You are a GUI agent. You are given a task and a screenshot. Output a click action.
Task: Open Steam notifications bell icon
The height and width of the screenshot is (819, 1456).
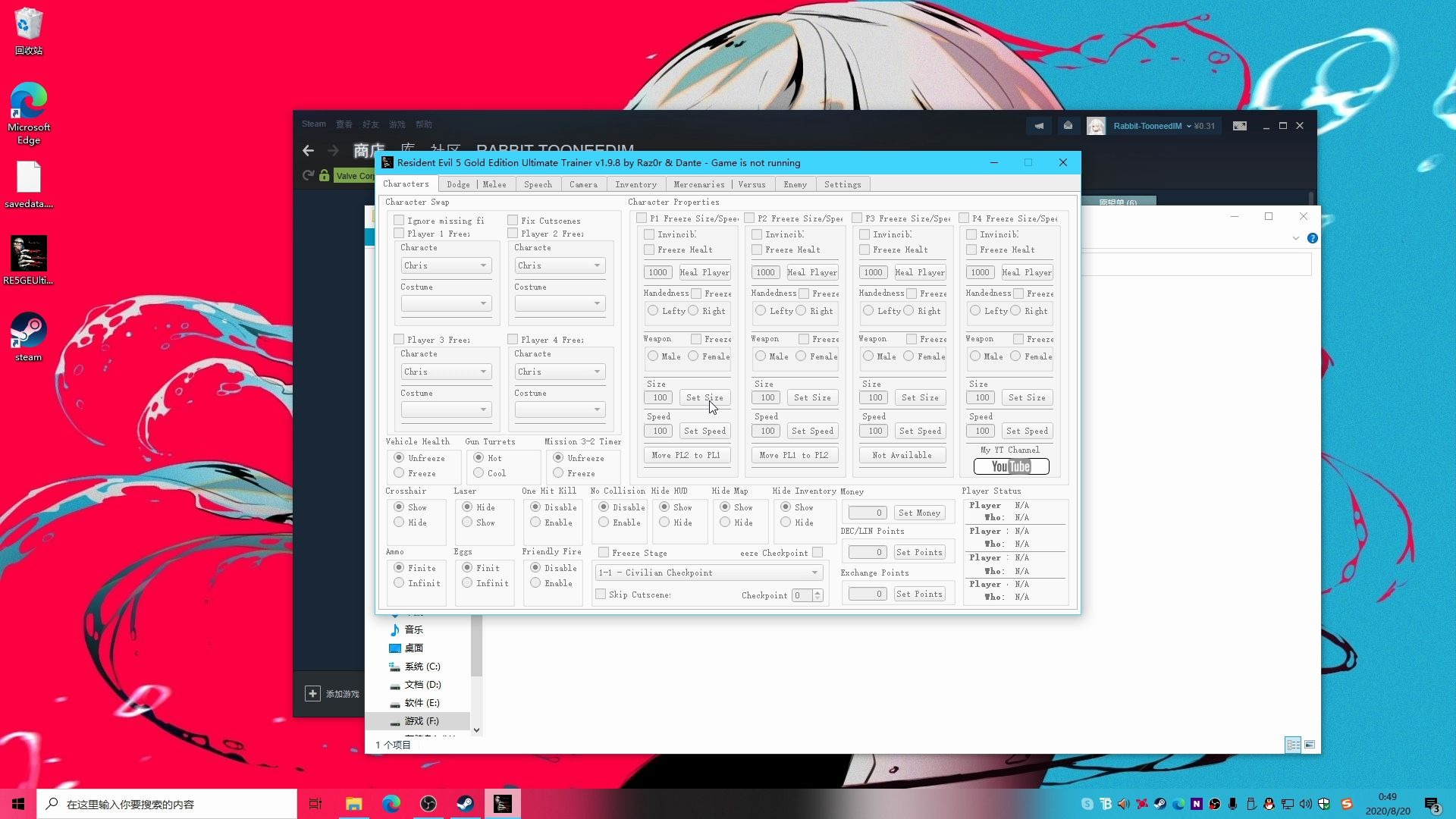pos(1068,126)
